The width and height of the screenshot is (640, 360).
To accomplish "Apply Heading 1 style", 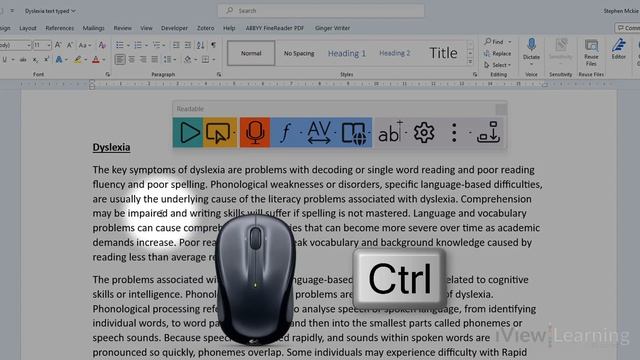I will 347,53.
